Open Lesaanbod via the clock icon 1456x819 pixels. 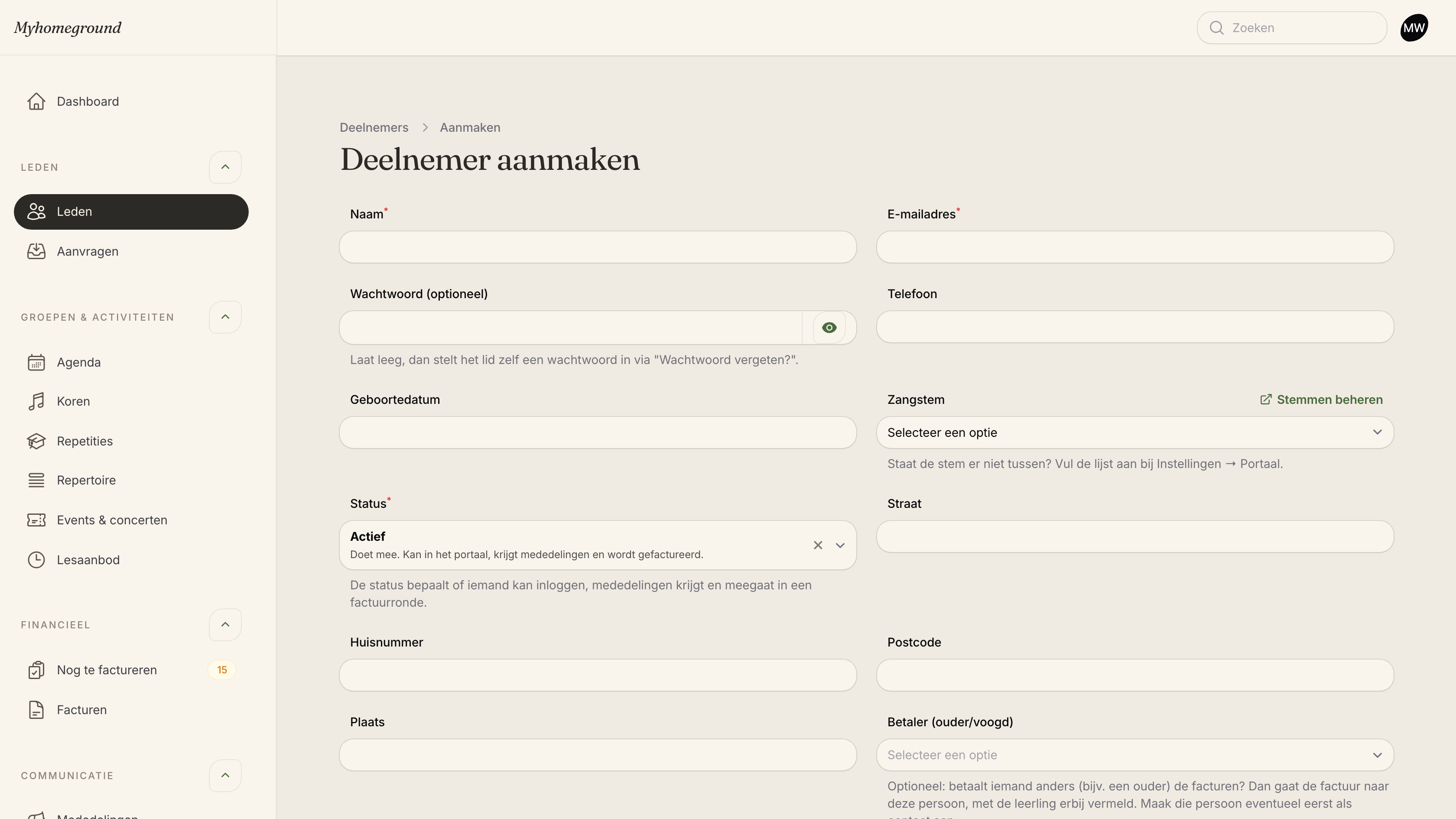coord(36,559)
